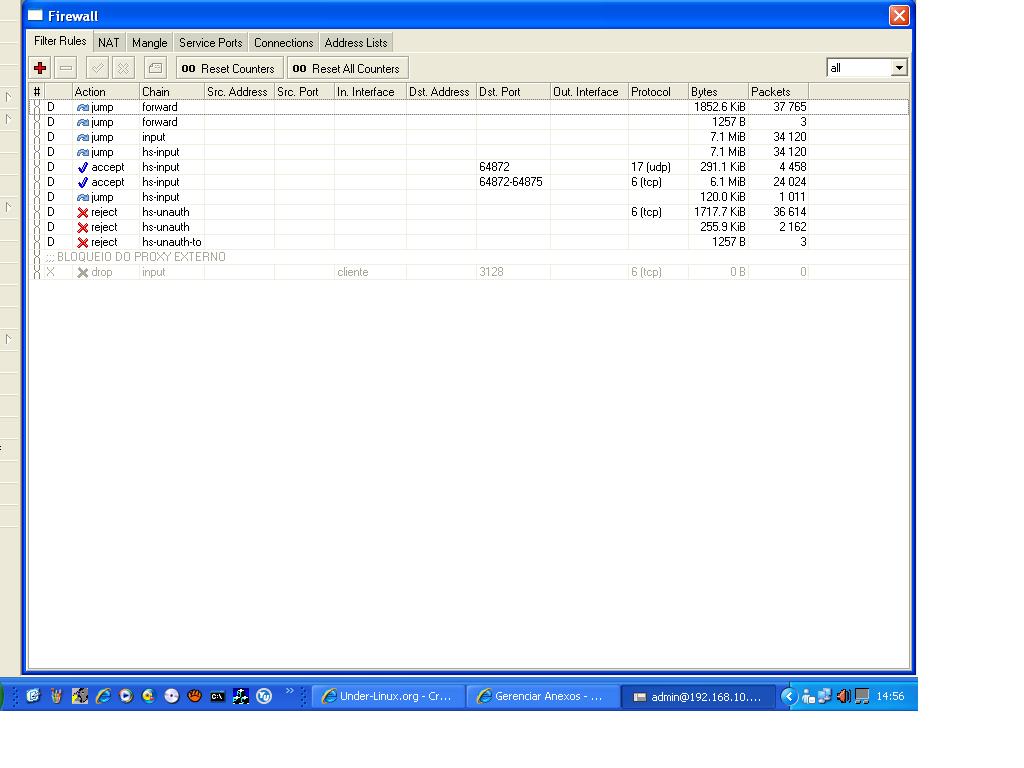The image size is (1024, 768).
Task: Sort by the Bytes column header
Action: click(x=718, y=91)
